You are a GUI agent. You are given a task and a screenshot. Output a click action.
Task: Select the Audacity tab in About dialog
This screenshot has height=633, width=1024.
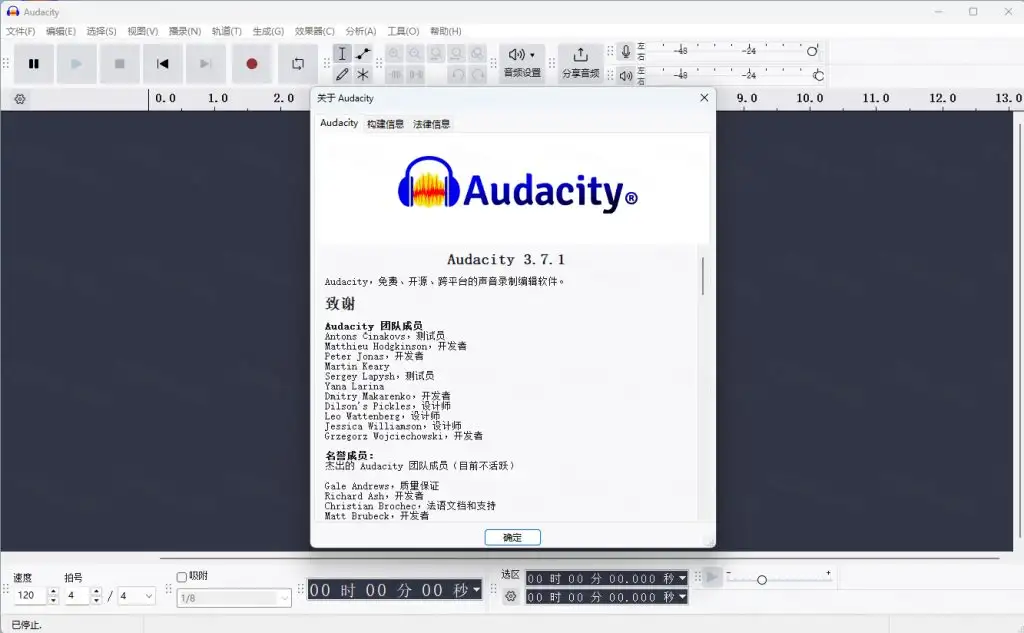pyautogui.click(x=339, y=123)
